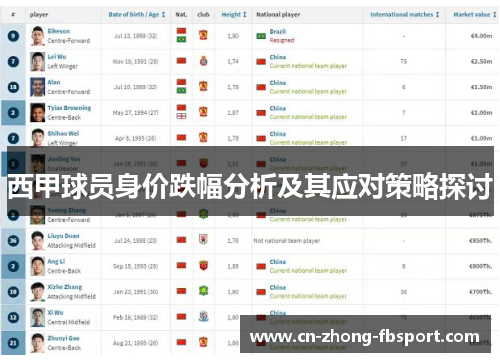
Task: Click shirt number 10 badge beside Xizhe Zhang
Action: point(13,292)
